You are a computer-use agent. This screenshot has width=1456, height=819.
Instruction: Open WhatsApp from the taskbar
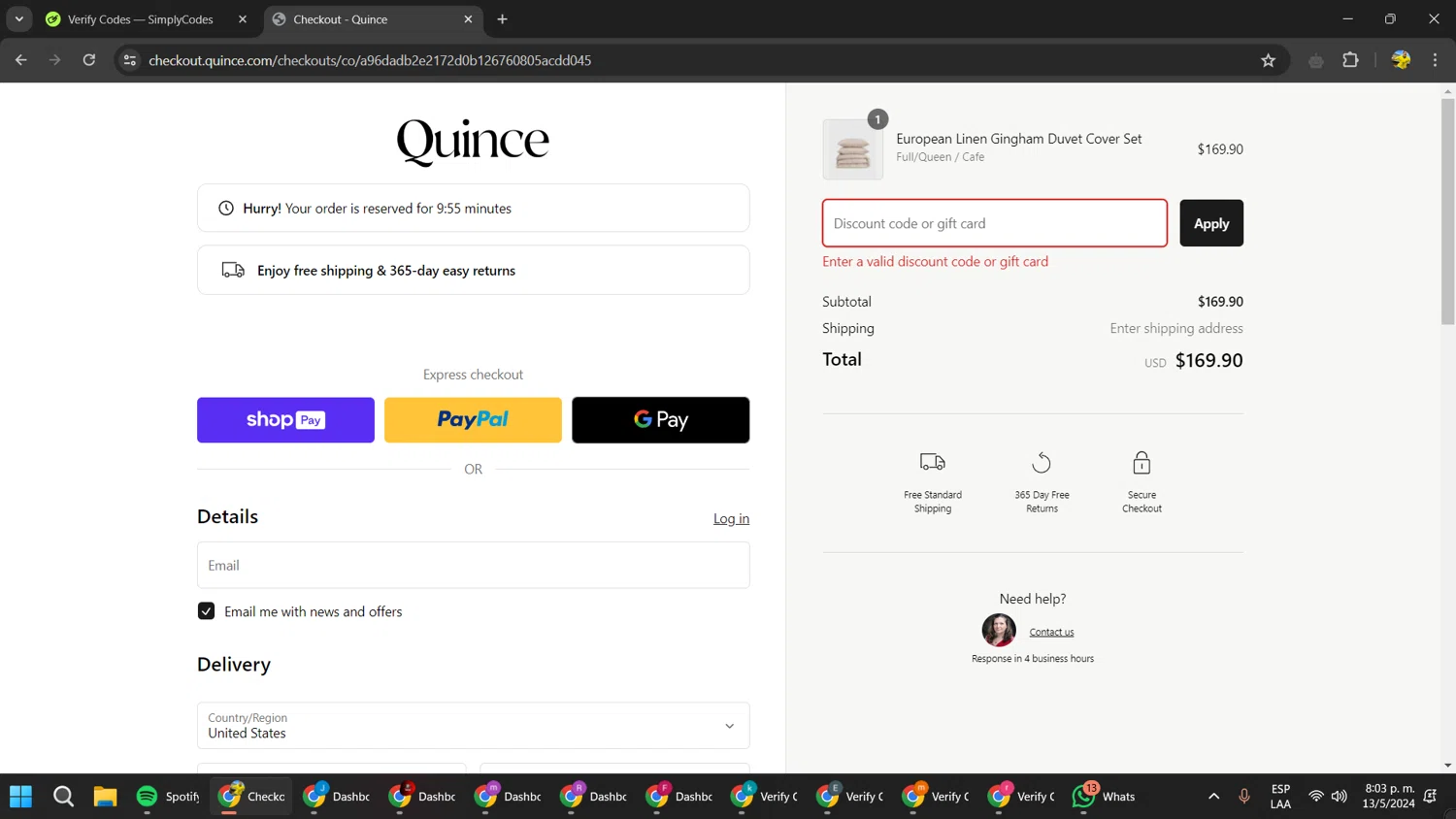pyautogui.click(x=1104, y=797)
